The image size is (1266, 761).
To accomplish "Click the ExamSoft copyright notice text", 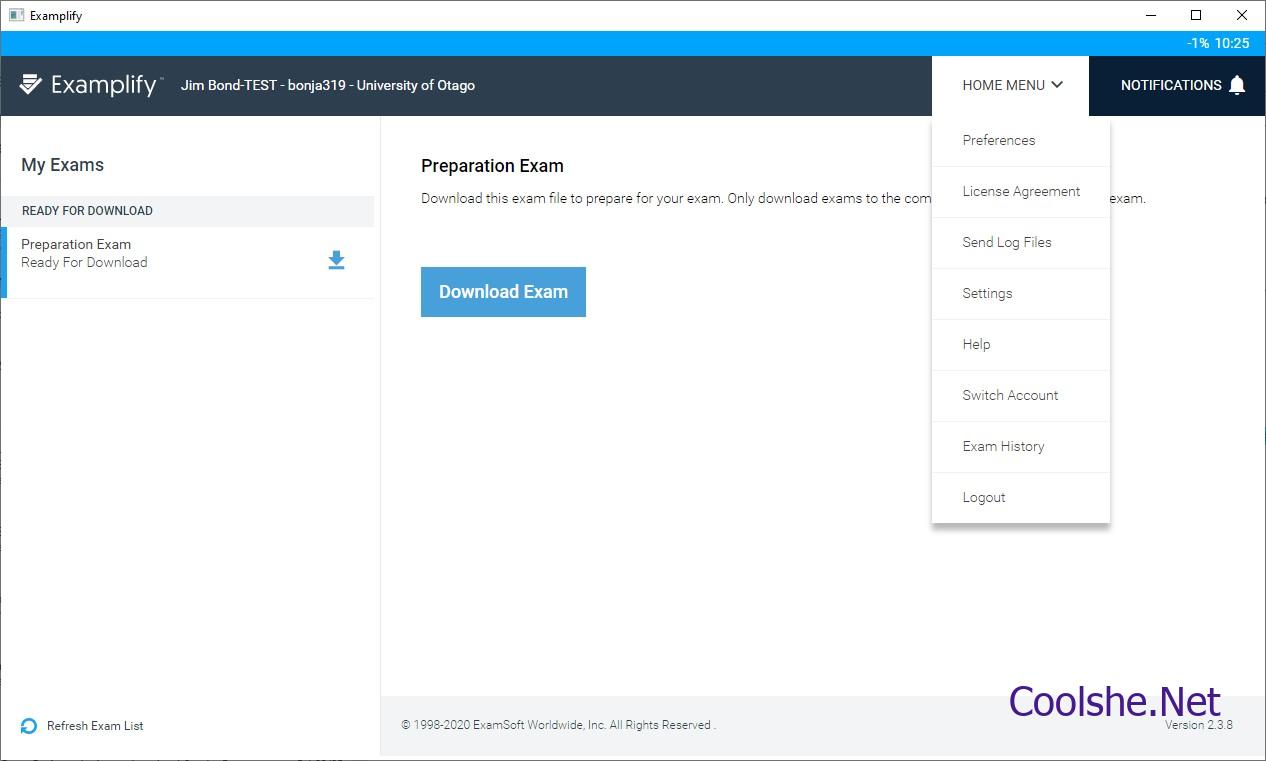I will [558, 725].
